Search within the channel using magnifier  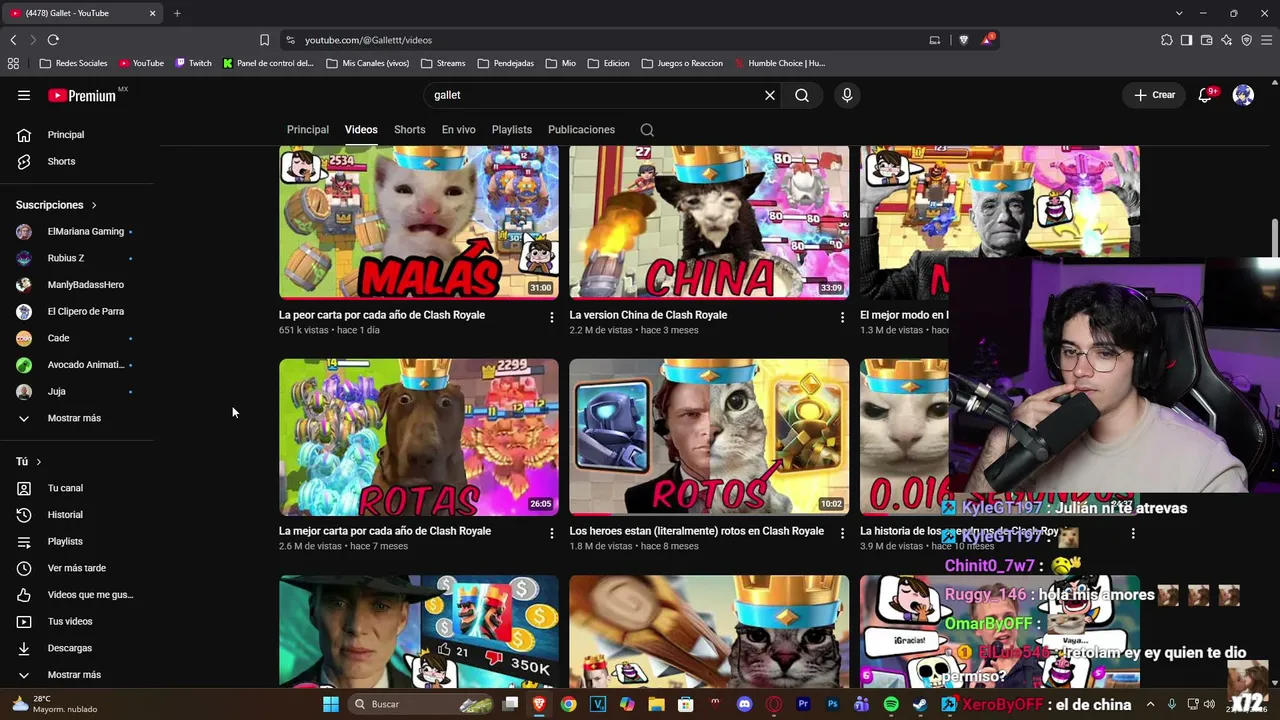tap(647, 130)
